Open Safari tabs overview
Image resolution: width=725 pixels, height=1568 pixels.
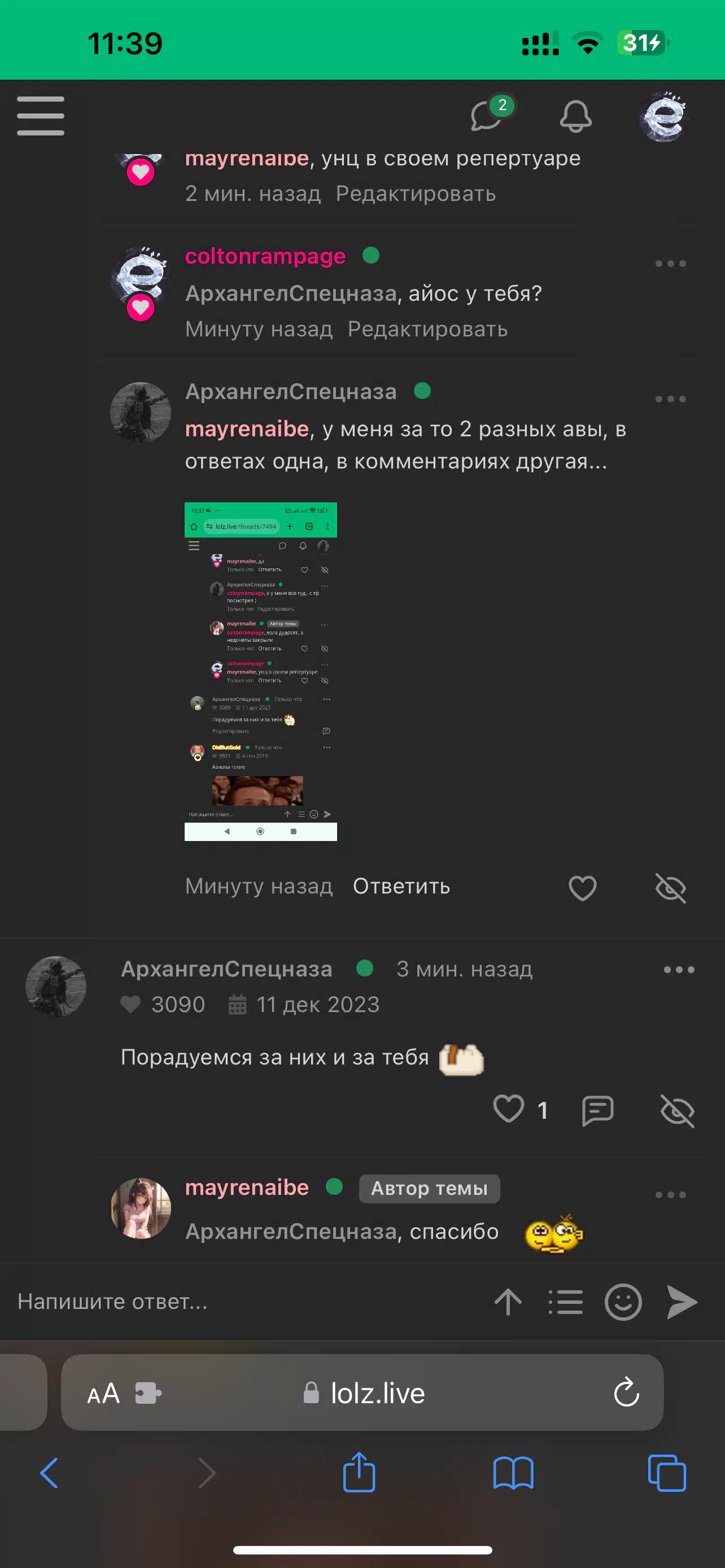tap(667, 1473)
